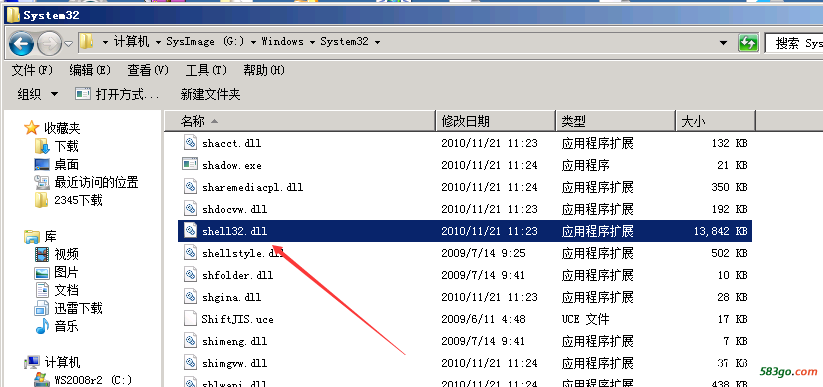Sort by the 类型 column header
Screen dimensions: 823x387
(x=615, y=121)
